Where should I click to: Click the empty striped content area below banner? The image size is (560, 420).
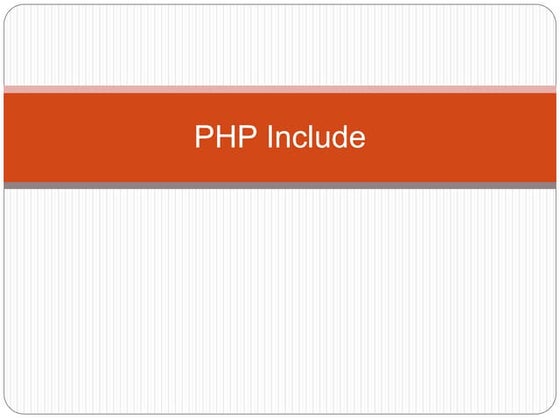click(280, 300)
